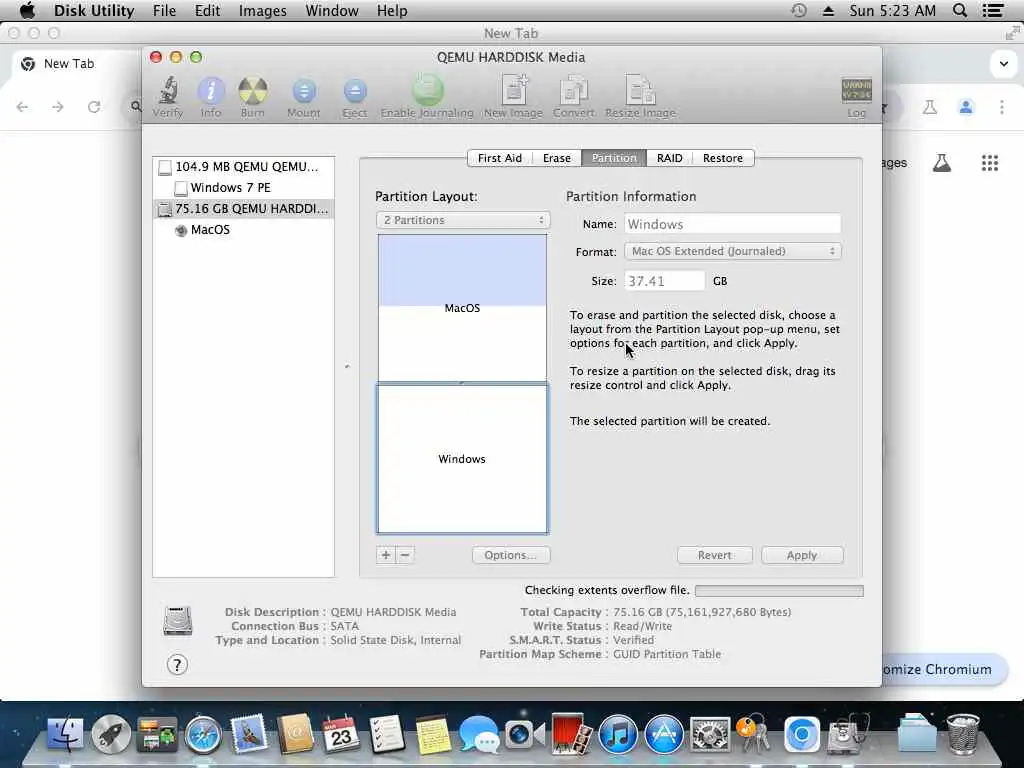The image size is (1024, 768).
Task: Remove a partition with the minus button
Action: (405, 555)
